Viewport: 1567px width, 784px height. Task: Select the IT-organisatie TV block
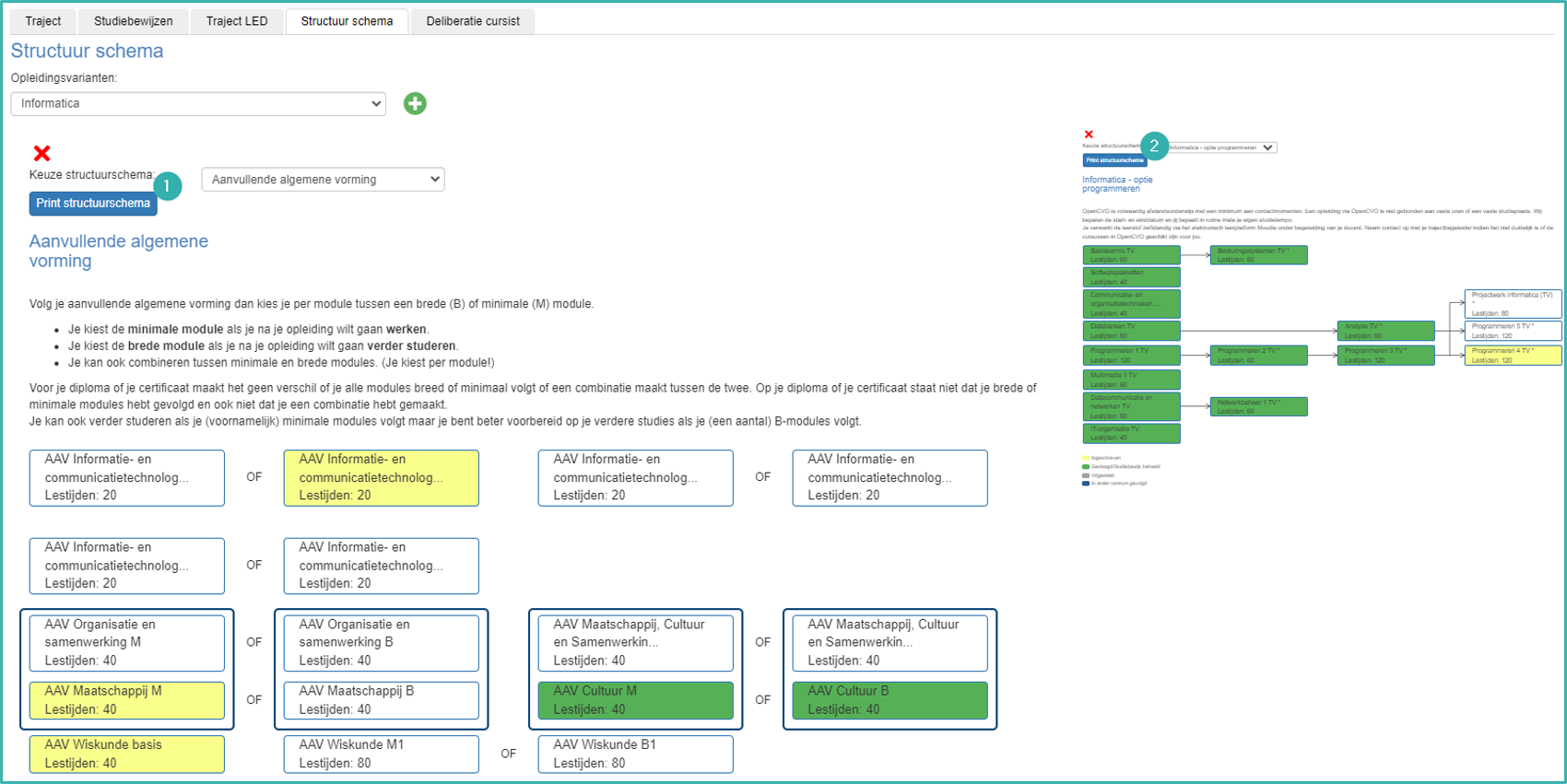[x=1131, y=433]
